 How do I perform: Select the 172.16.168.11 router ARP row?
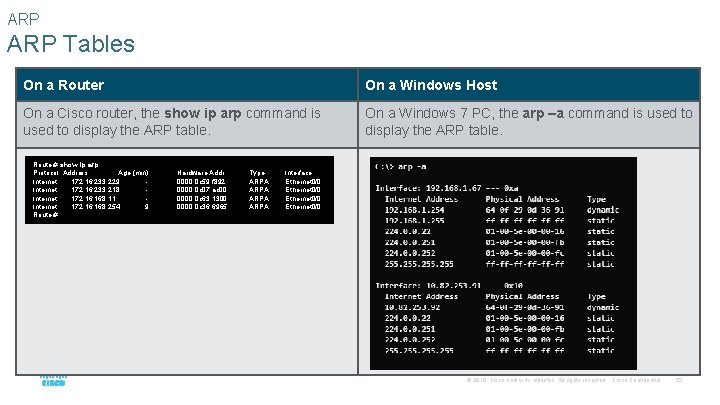coord(177,199)
